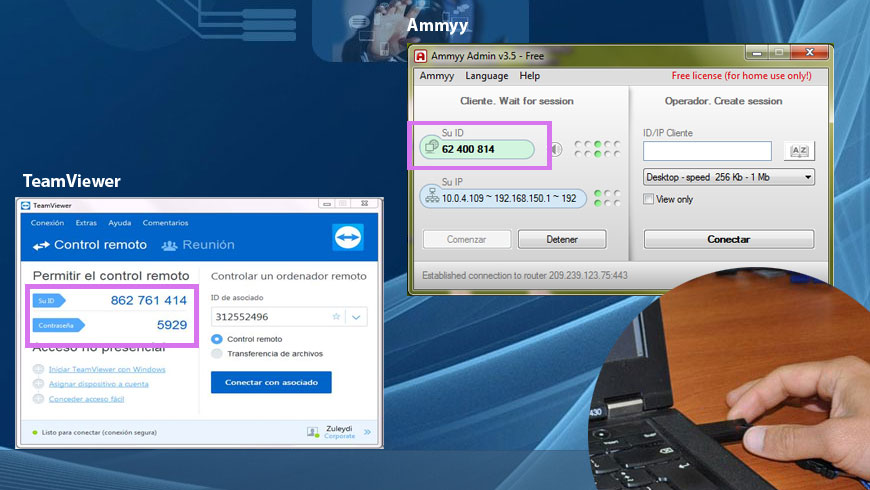Click the Free license for home use text
870x490 pixels.
[x=741, y=75]
